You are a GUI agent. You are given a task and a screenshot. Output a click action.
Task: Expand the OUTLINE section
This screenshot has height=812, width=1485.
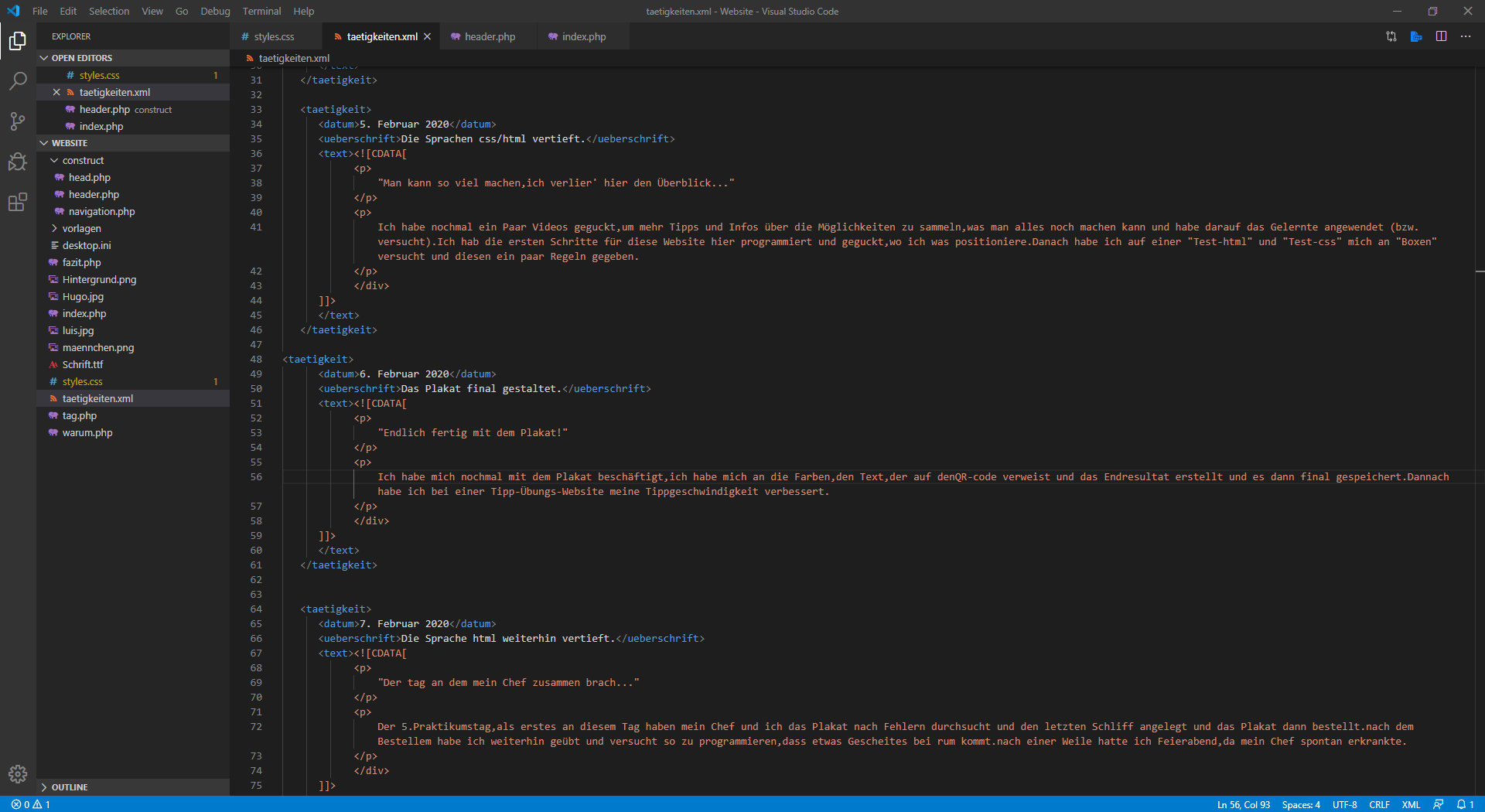(69, 787)
